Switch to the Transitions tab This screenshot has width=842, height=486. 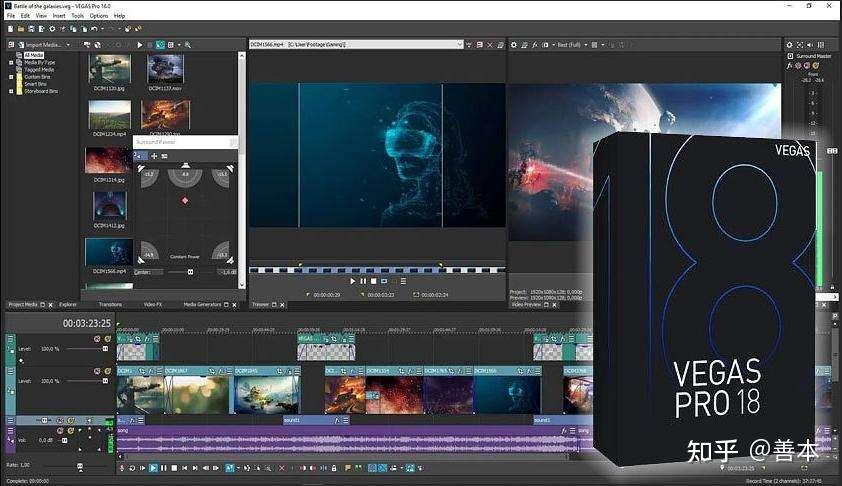[x=110, y=304]
